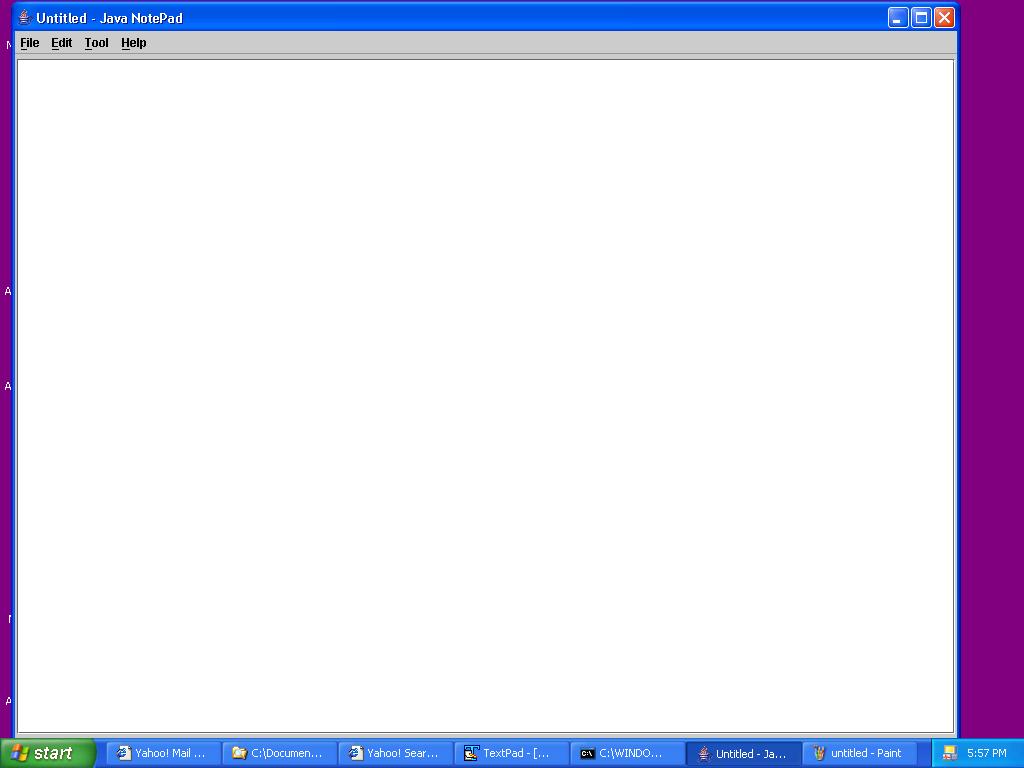This screenshot has height=768, width=1024.
Task: Open the File menu
Action: tap(30, 43)
